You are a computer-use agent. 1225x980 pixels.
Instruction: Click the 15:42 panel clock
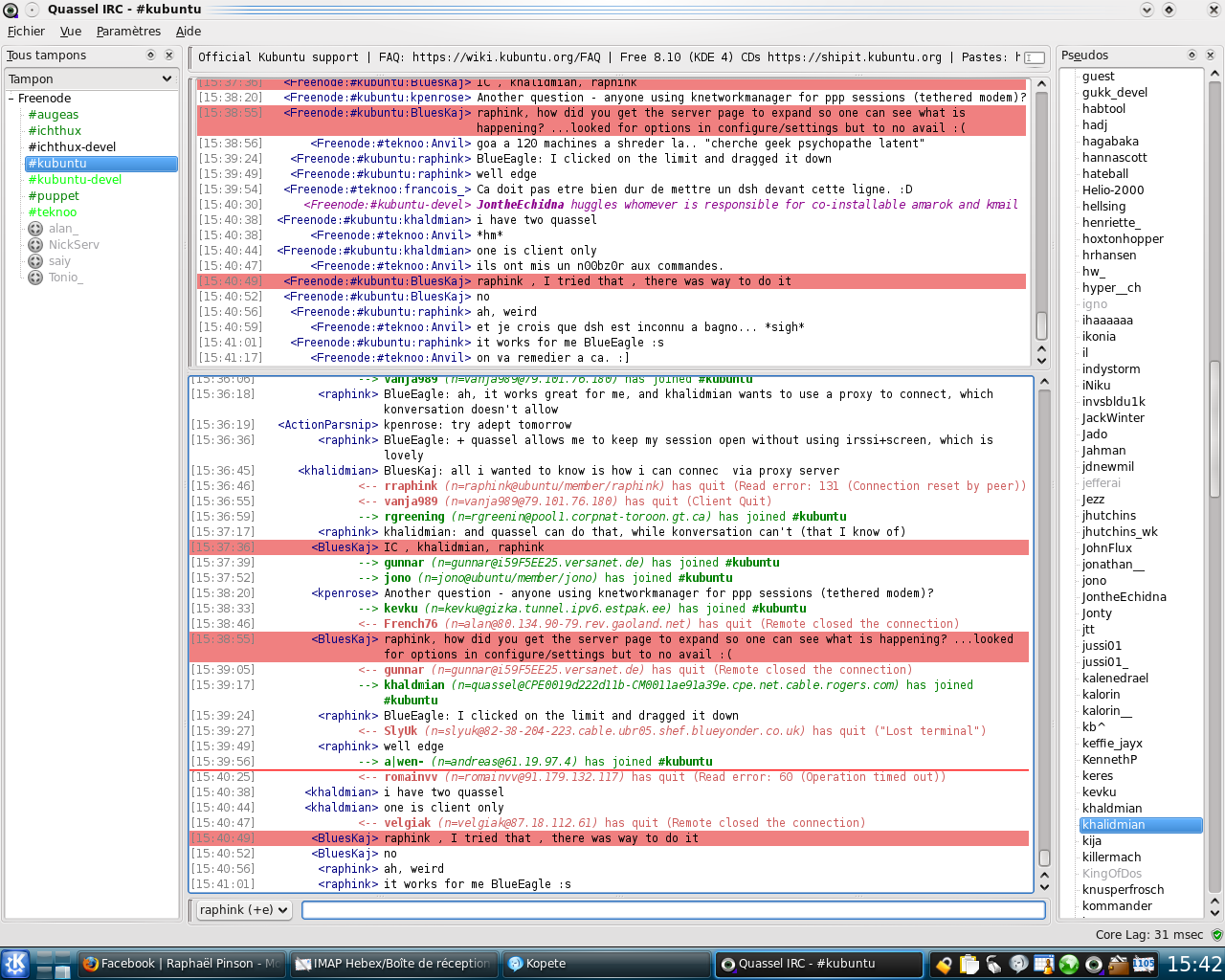1193,964
